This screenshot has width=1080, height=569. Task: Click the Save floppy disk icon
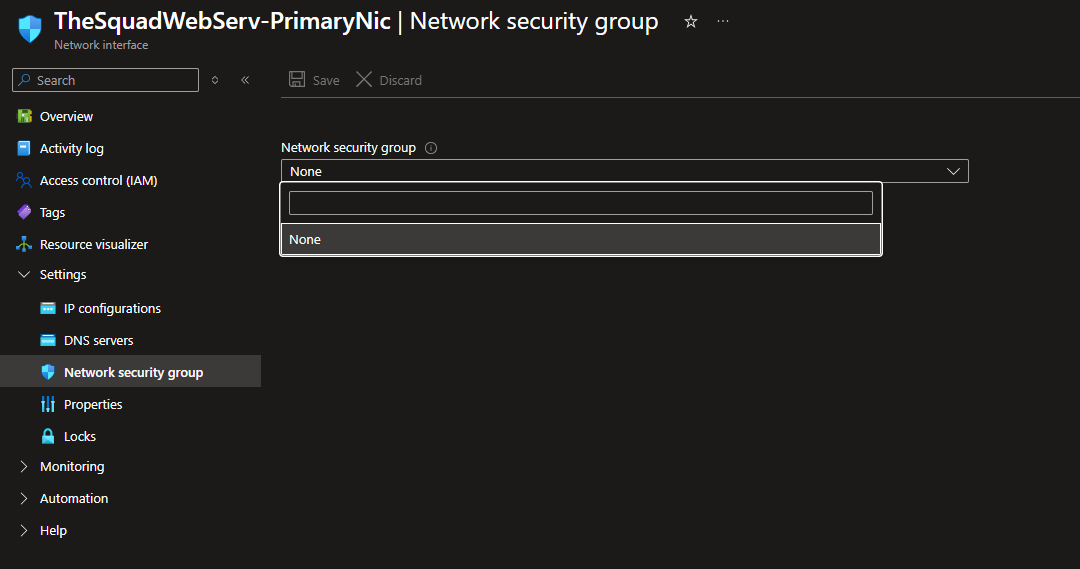297,79
